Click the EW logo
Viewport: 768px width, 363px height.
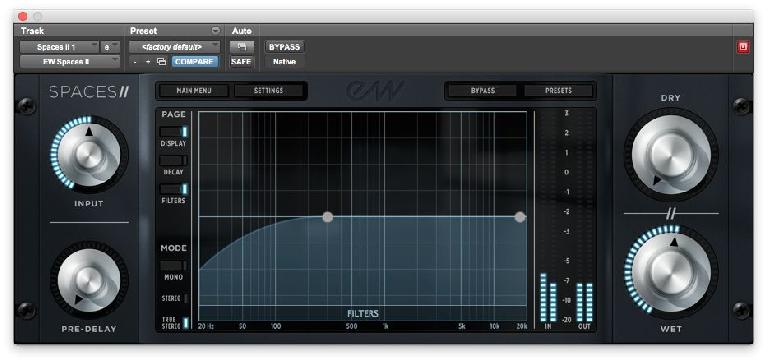375,90
